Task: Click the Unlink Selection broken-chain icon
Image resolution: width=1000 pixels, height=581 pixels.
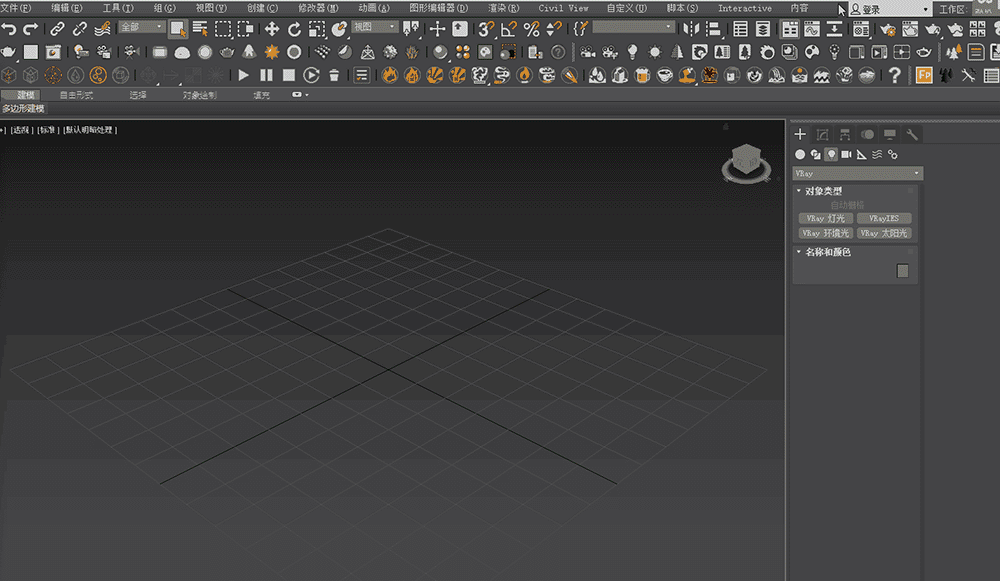Action: pos(80,29)
